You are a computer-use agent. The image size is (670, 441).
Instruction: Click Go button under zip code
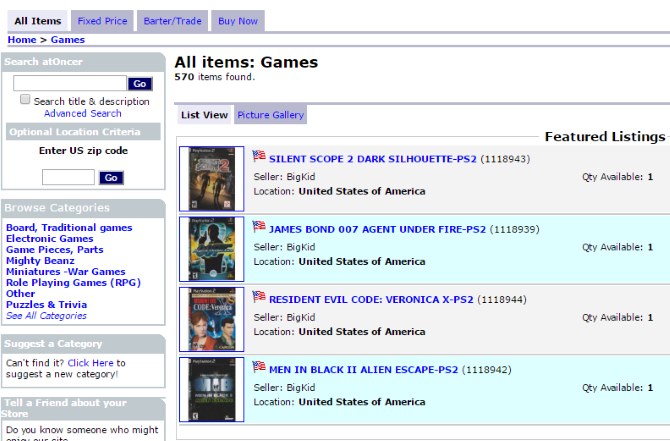[111, 178]
